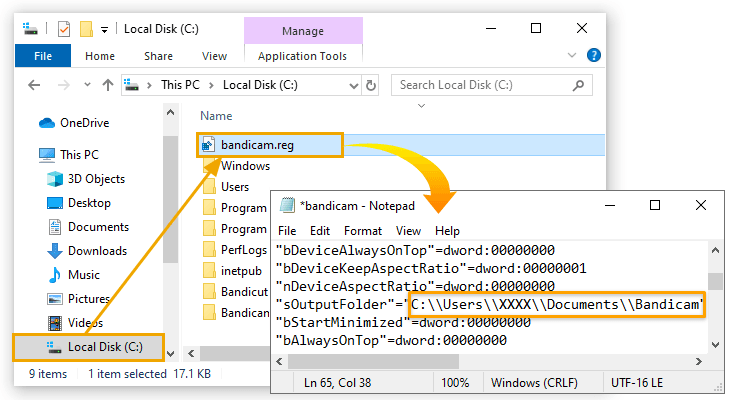This screenshot has height=400, width=730.
Task: Click the magnifier search icon
Action: click(578, 85)
